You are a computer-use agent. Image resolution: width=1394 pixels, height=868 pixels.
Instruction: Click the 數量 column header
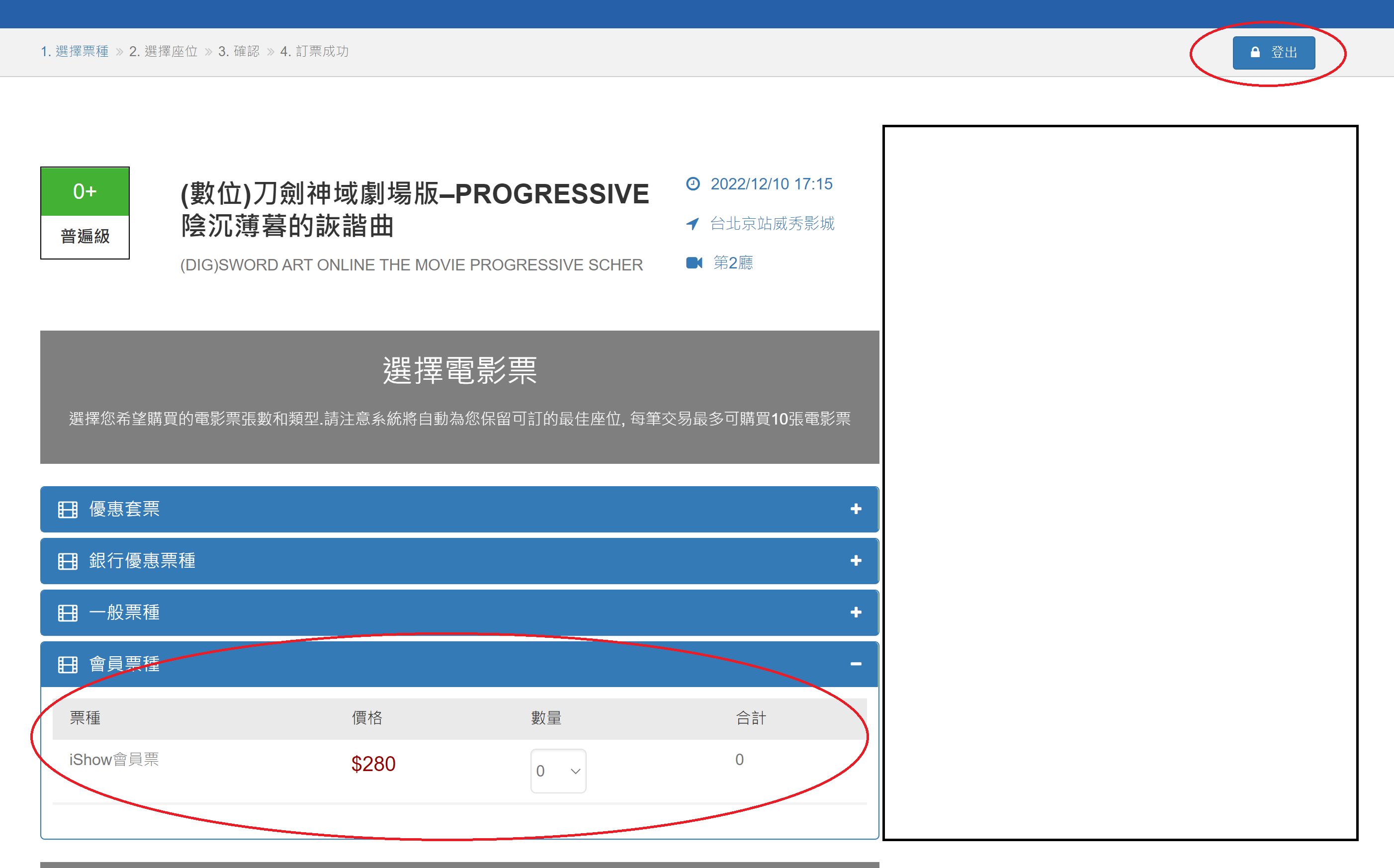546,717
